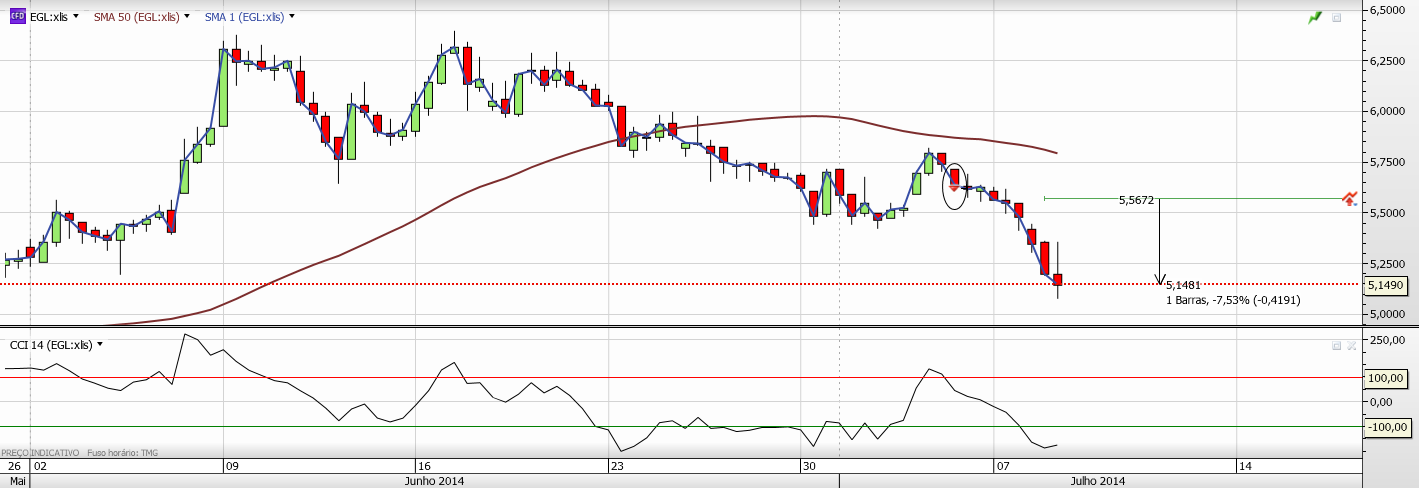Maximize the main price chart panel

coord(1337,18)
